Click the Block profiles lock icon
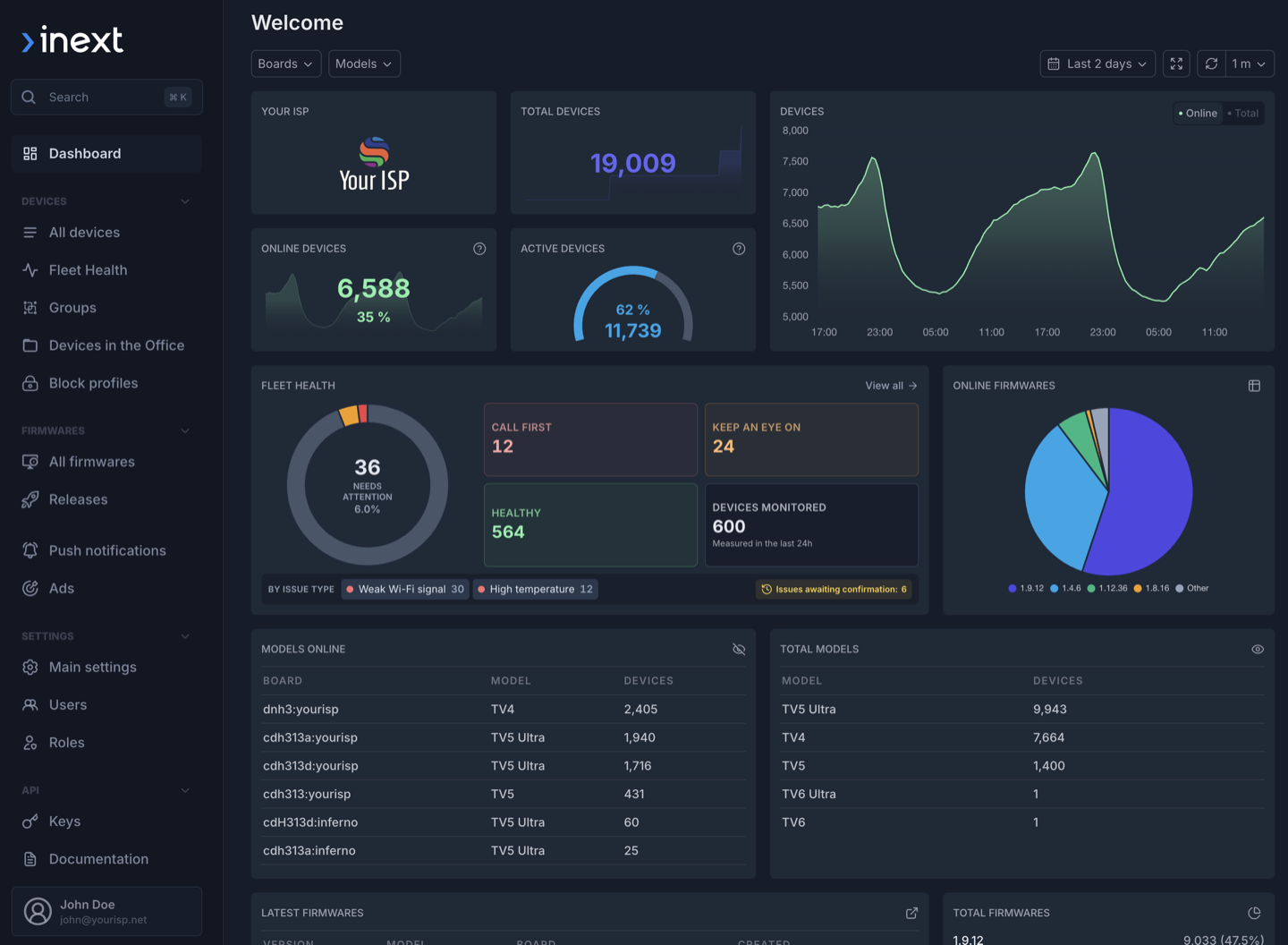 pyautogui.click(x=30, y=383)
